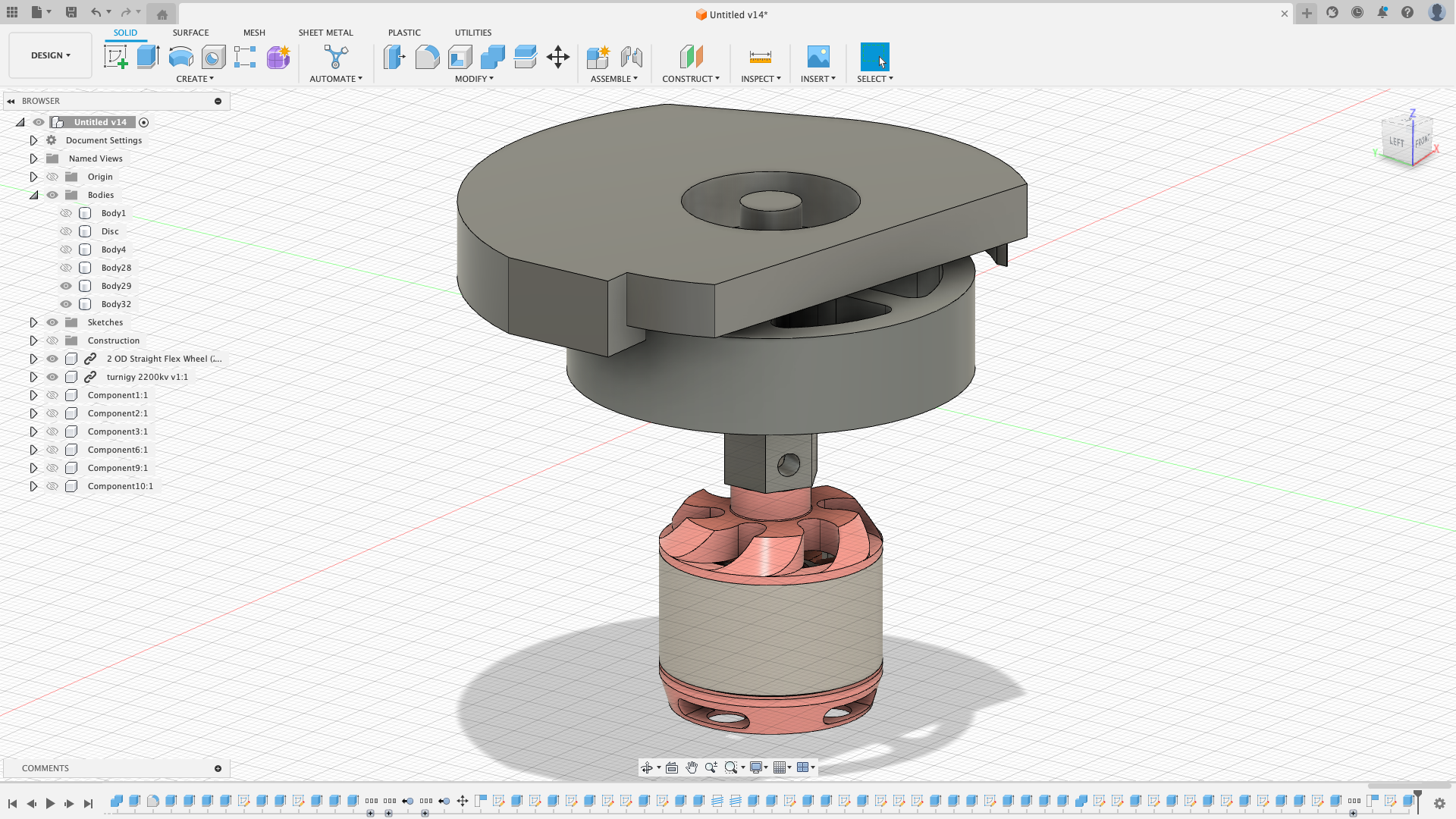Image resolution: width=1456 pixels, height=819 pixels.
Task: Select the Move/Copy tool
Action: tap(558, 57)
